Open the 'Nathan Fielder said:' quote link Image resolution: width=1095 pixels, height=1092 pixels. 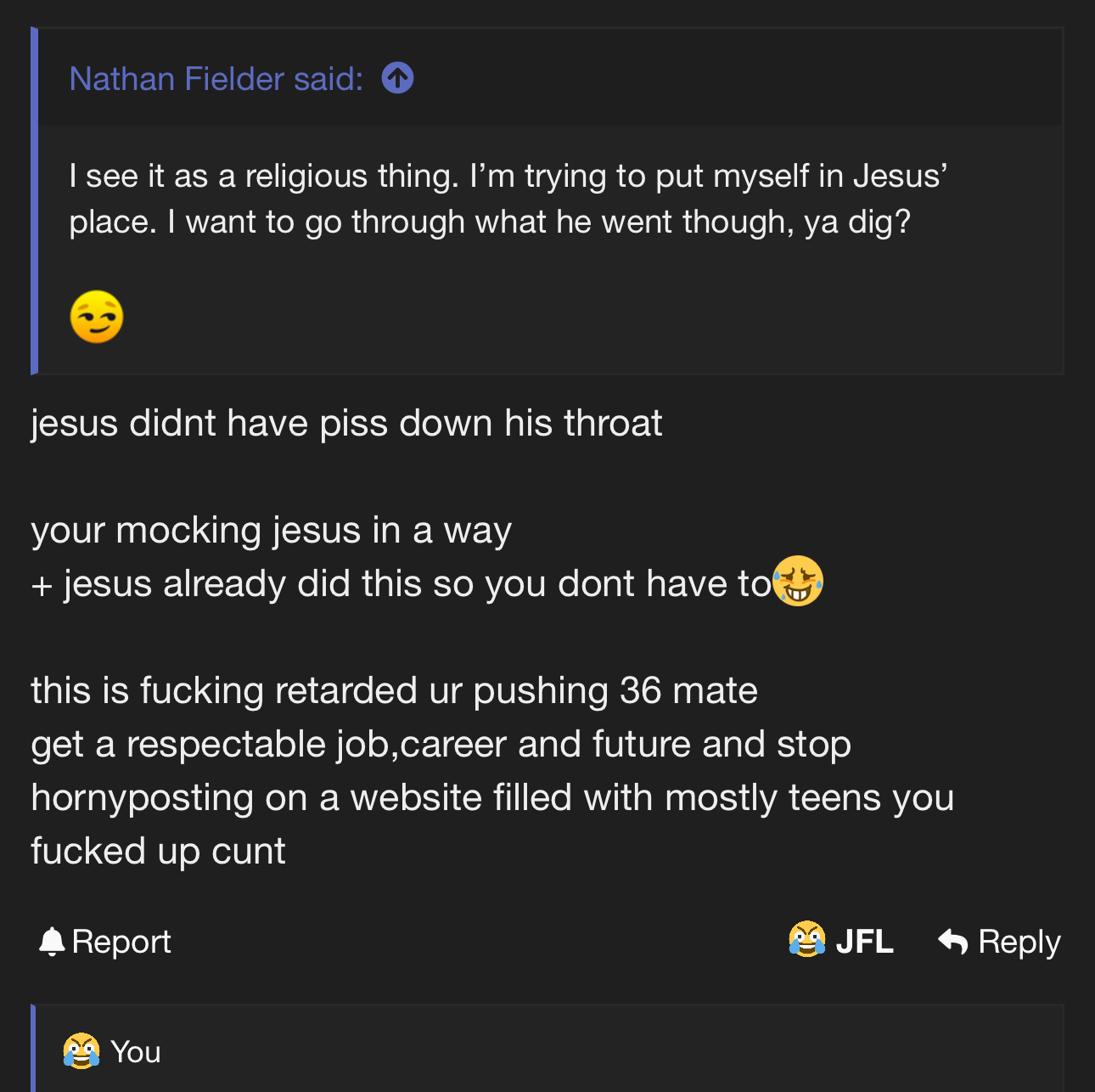coord(216,79)
